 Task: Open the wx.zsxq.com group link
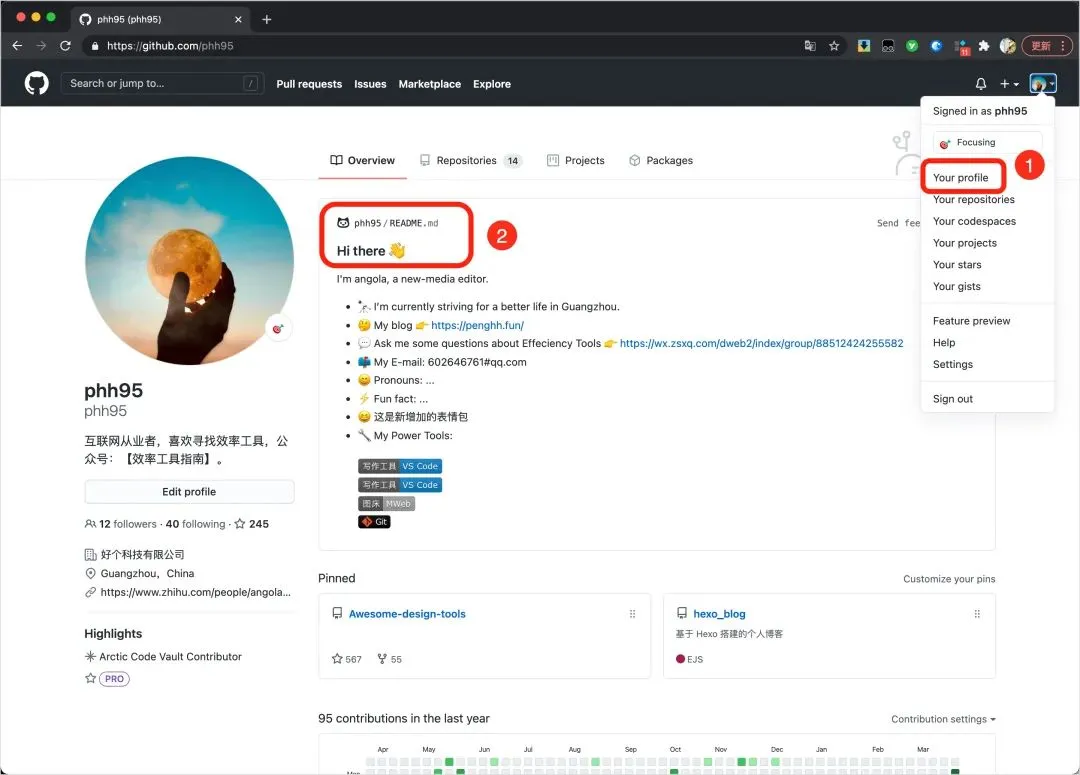(761, 343)
